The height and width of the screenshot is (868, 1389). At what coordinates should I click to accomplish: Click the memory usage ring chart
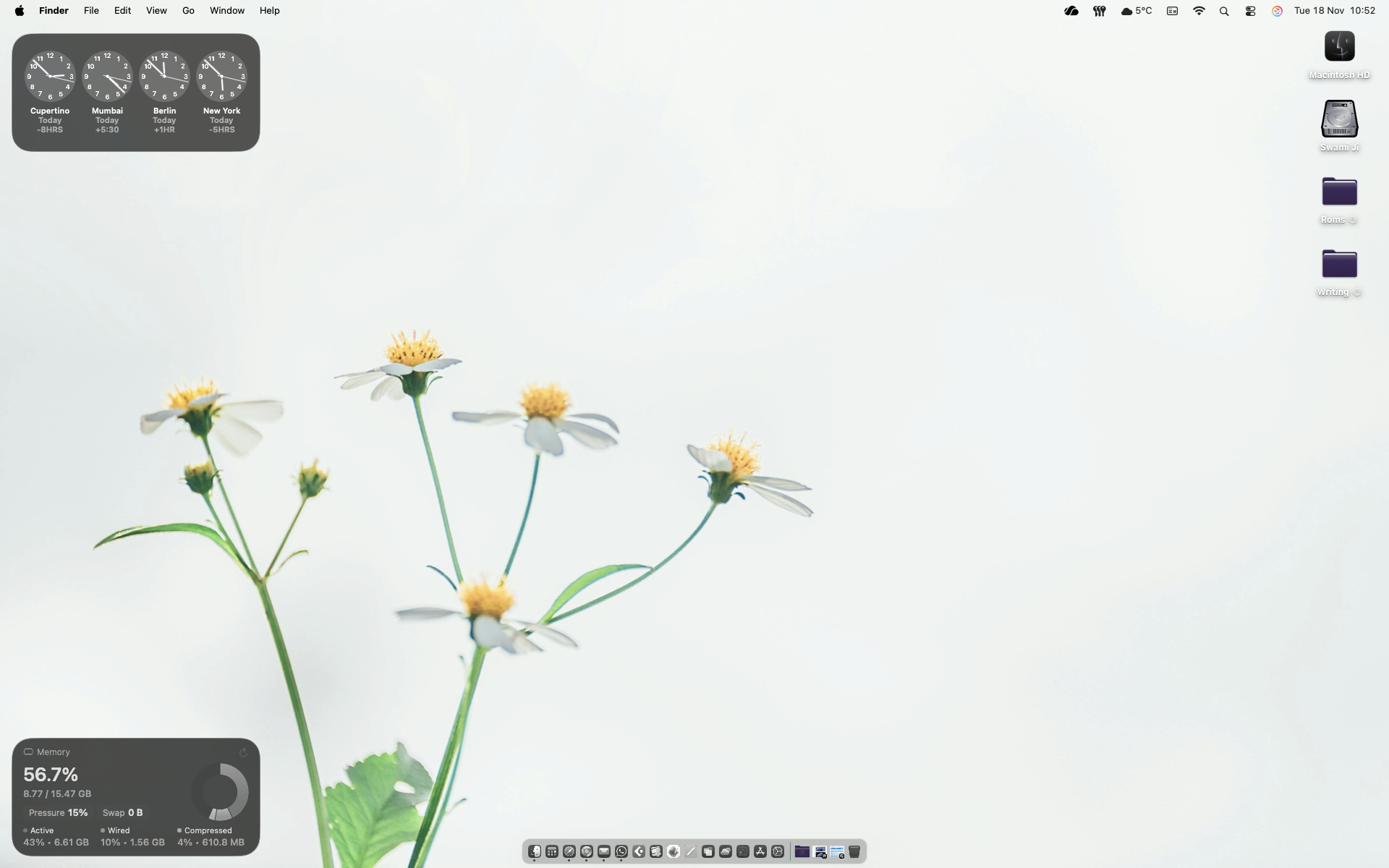pos(221,791)
